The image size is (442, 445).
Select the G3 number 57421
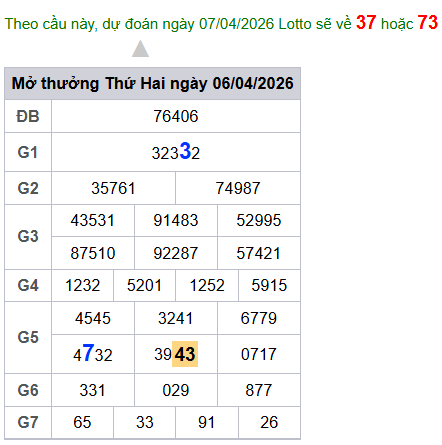[259, 253]
